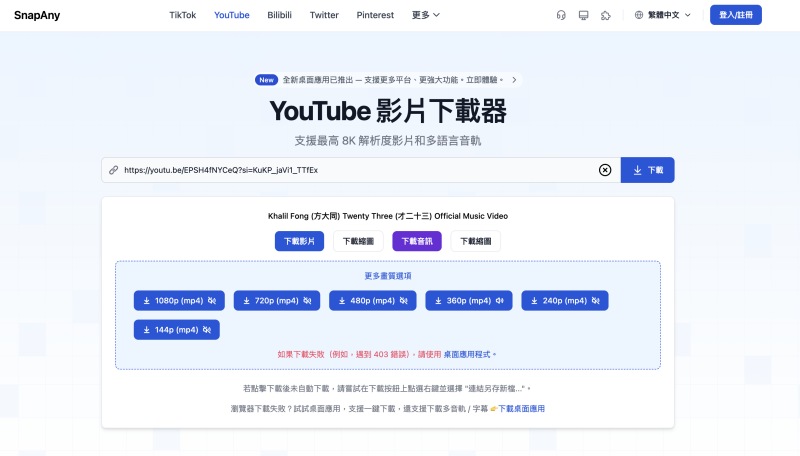This screenshot has height=456, width=800.
Task: Expand the 更多 menu dropdown
Action: coord(426,15)
